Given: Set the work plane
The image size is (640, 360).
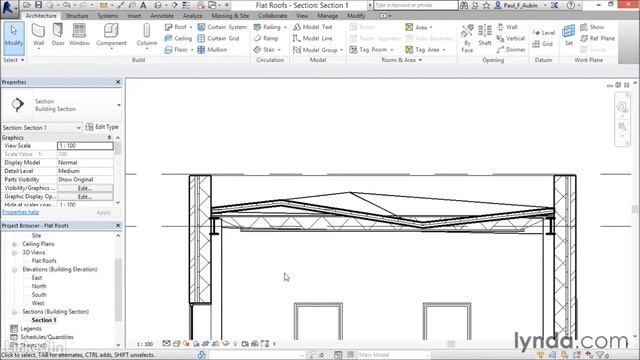Looking at the screenshot, I should pos(569,35).
